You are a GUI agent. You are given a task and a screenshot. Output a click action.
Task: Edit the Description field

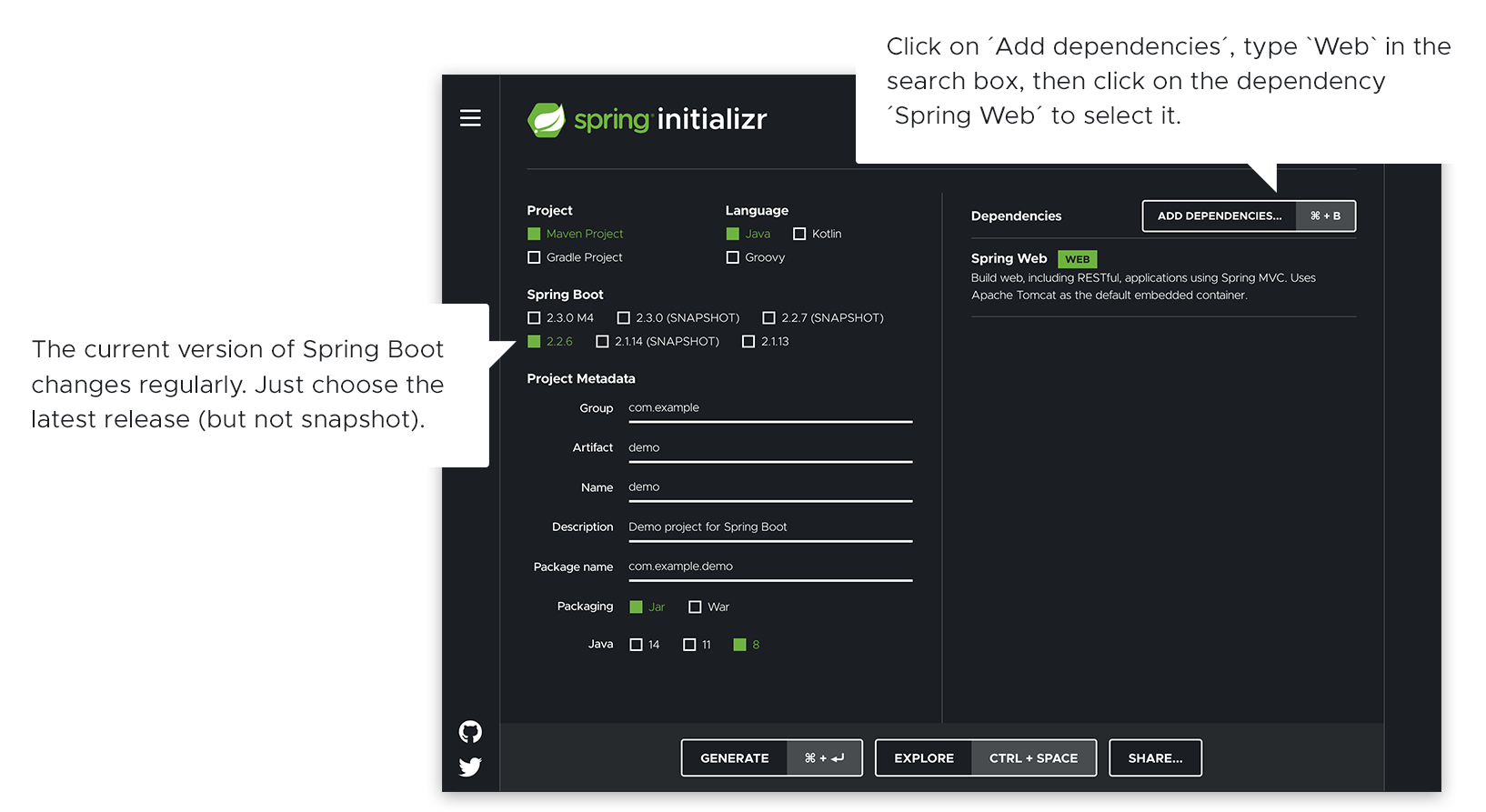click(x=769, y=527)
